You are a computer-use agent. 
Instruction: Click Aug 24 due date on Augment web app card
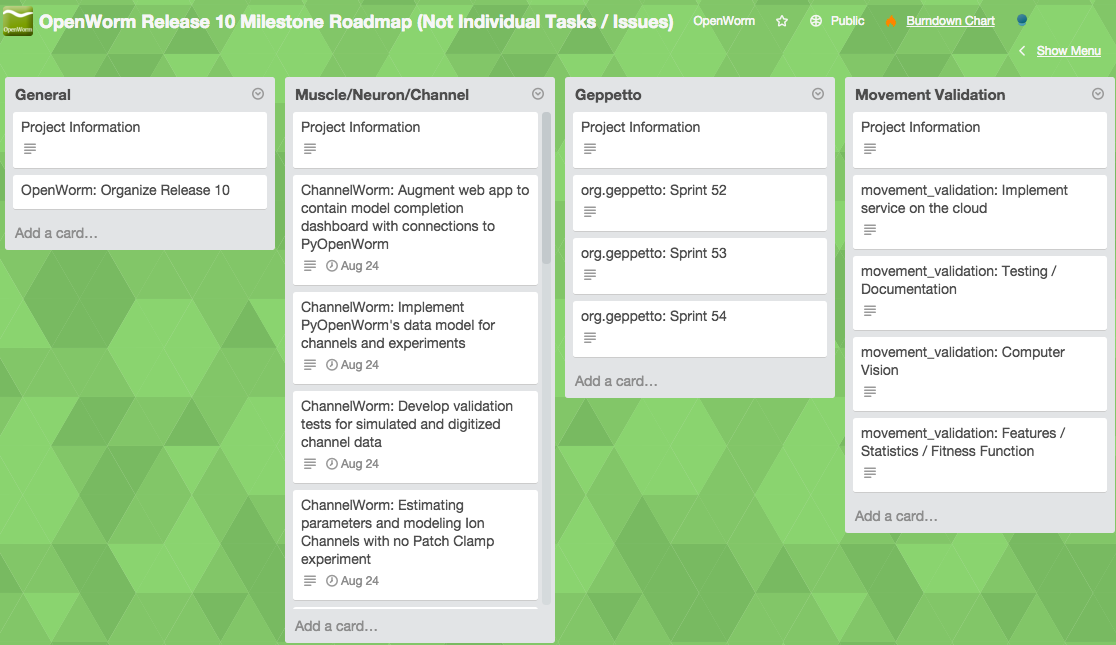pos(353,266)
